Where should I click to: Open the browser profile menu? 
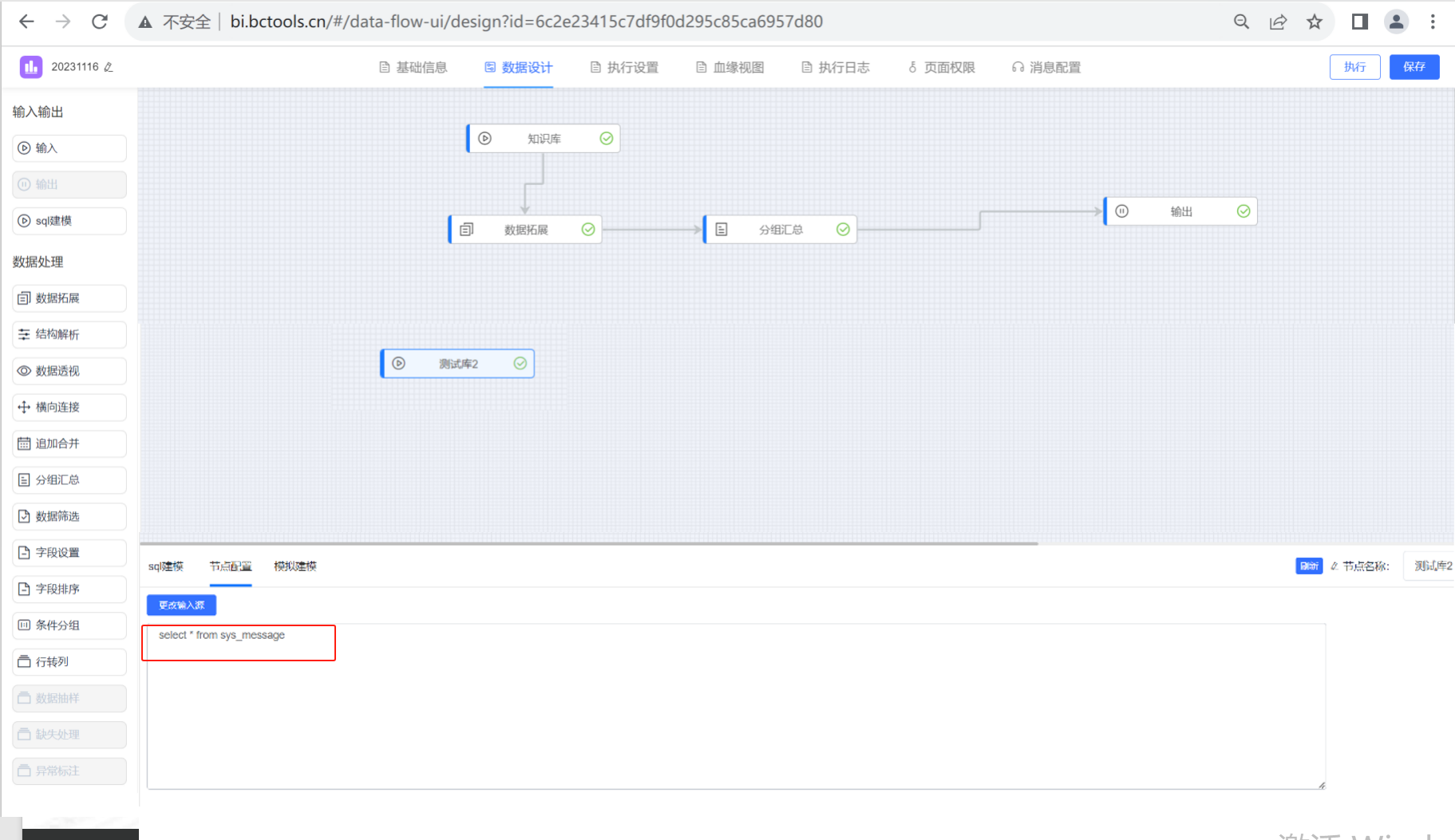(x=1396, y=22)
